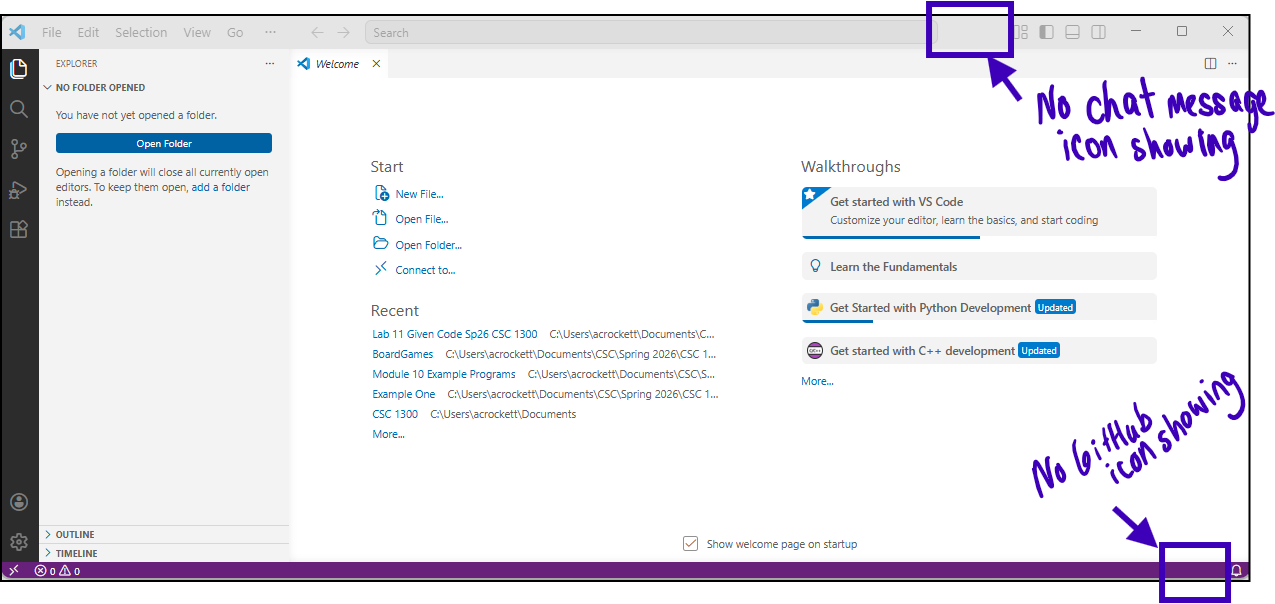Click the split editor right icon
The height and width of the screenshot is (604, 1275).
click(x=1210, y=64)
